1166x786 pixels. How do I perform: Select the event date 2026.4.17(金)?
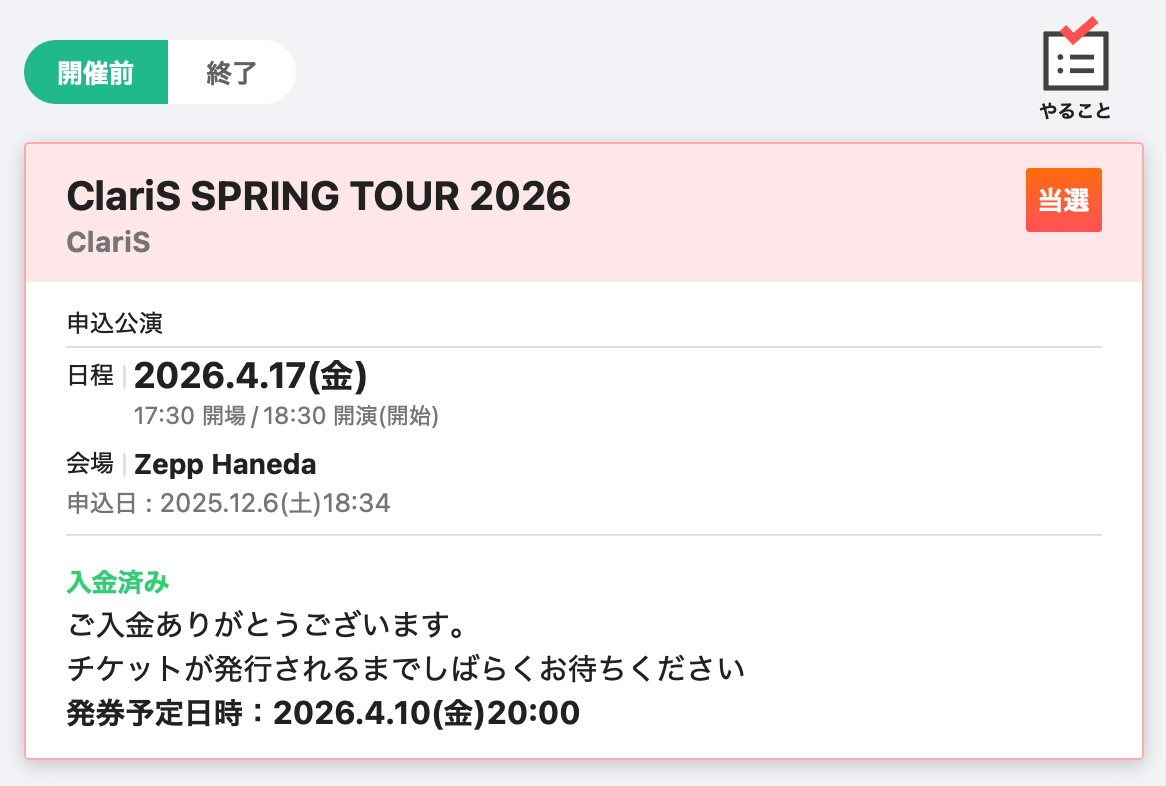[x=250, y=376]
